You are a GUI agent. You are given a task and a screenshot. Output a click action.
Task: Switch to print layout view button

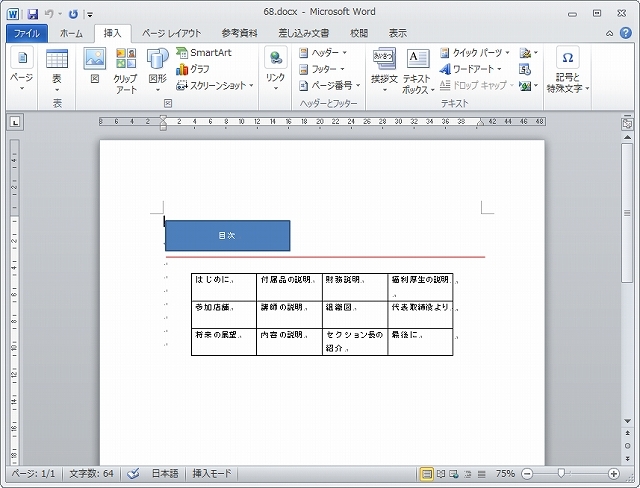[x=427, y=473]
